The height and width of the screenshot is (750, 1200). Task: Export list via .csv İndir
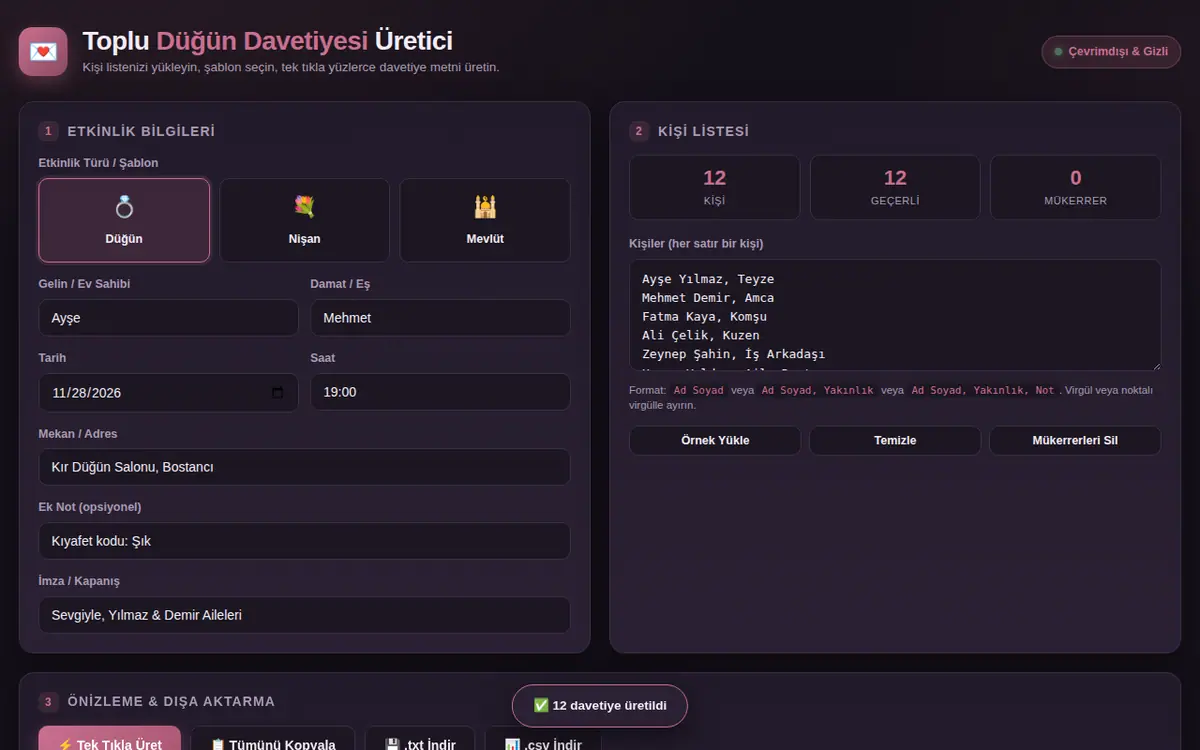click(543, 738)
